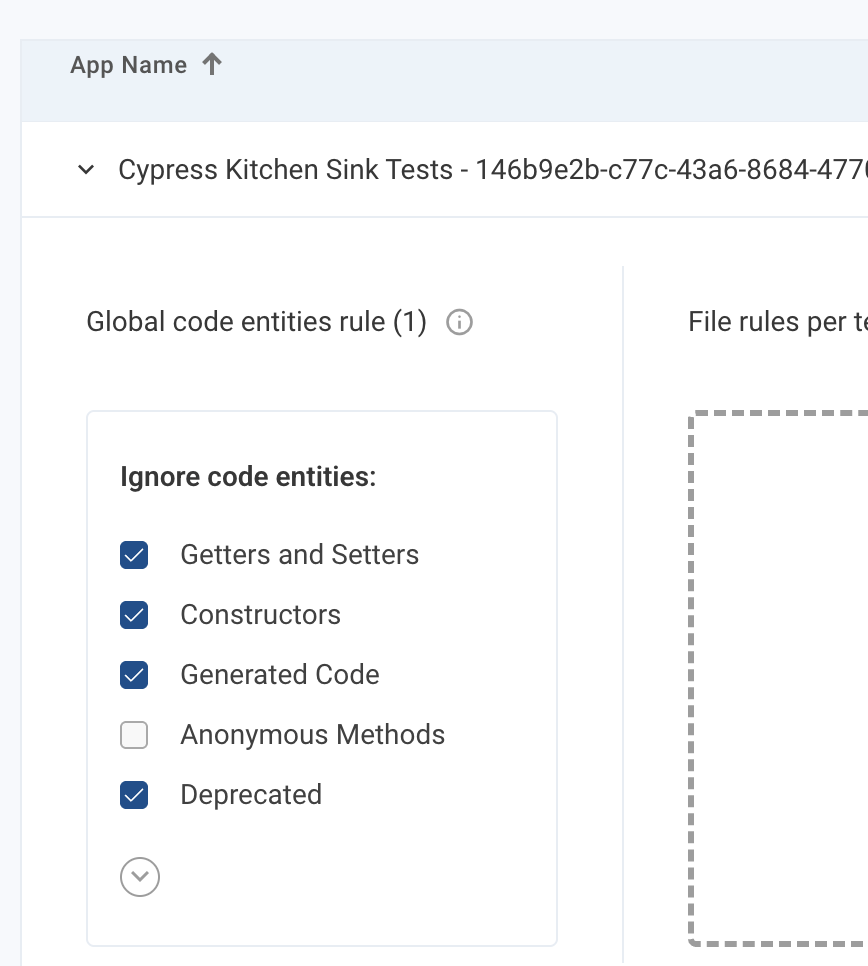Viewport: 868px width, 966px height.
Task: Enable the Anonymous Methods checkbox
Action: [x=134, y=735]
